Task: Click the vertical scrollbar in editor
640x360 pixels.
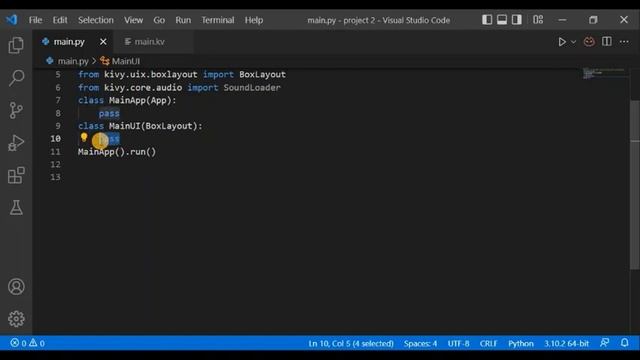Action: coord(635,184)
